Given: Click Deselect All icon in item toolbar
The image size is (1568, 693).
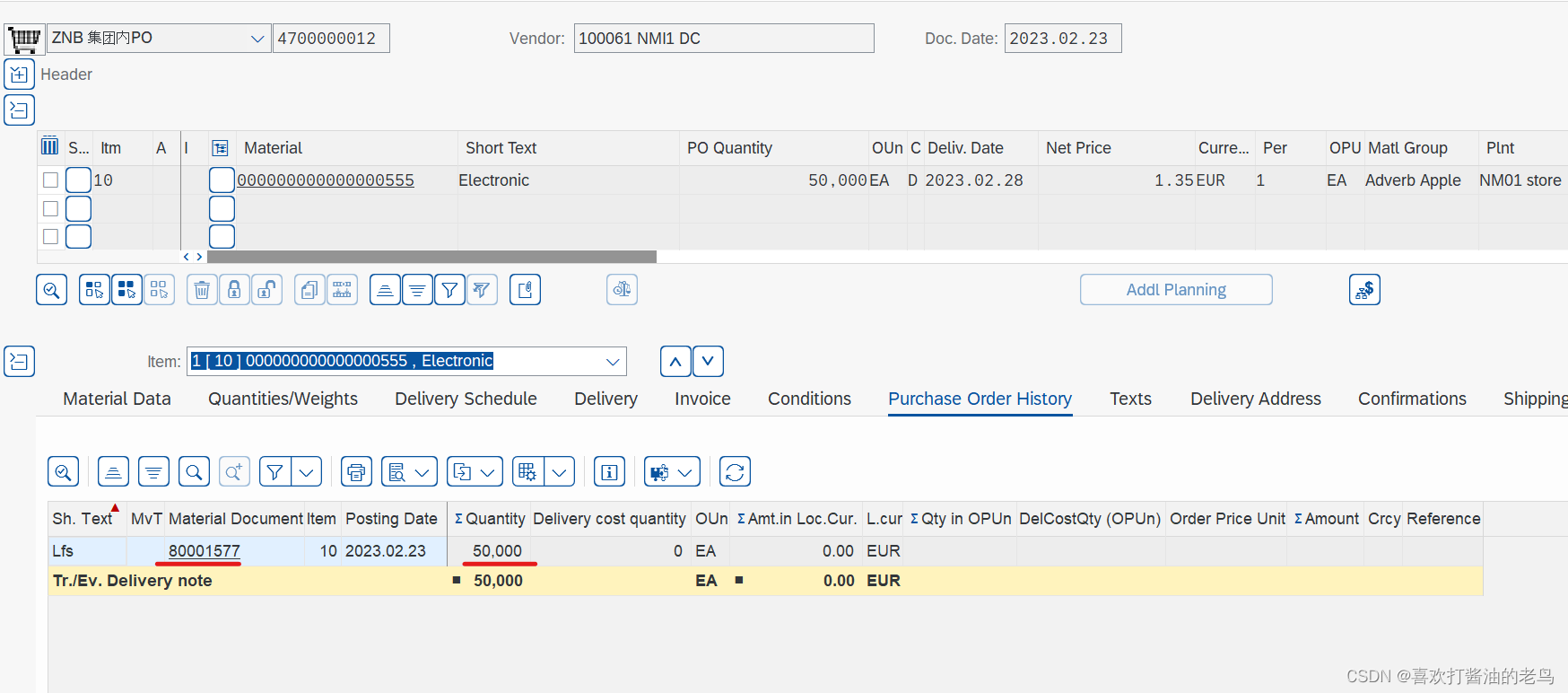Looking at the screenshot, I should 159,290.
